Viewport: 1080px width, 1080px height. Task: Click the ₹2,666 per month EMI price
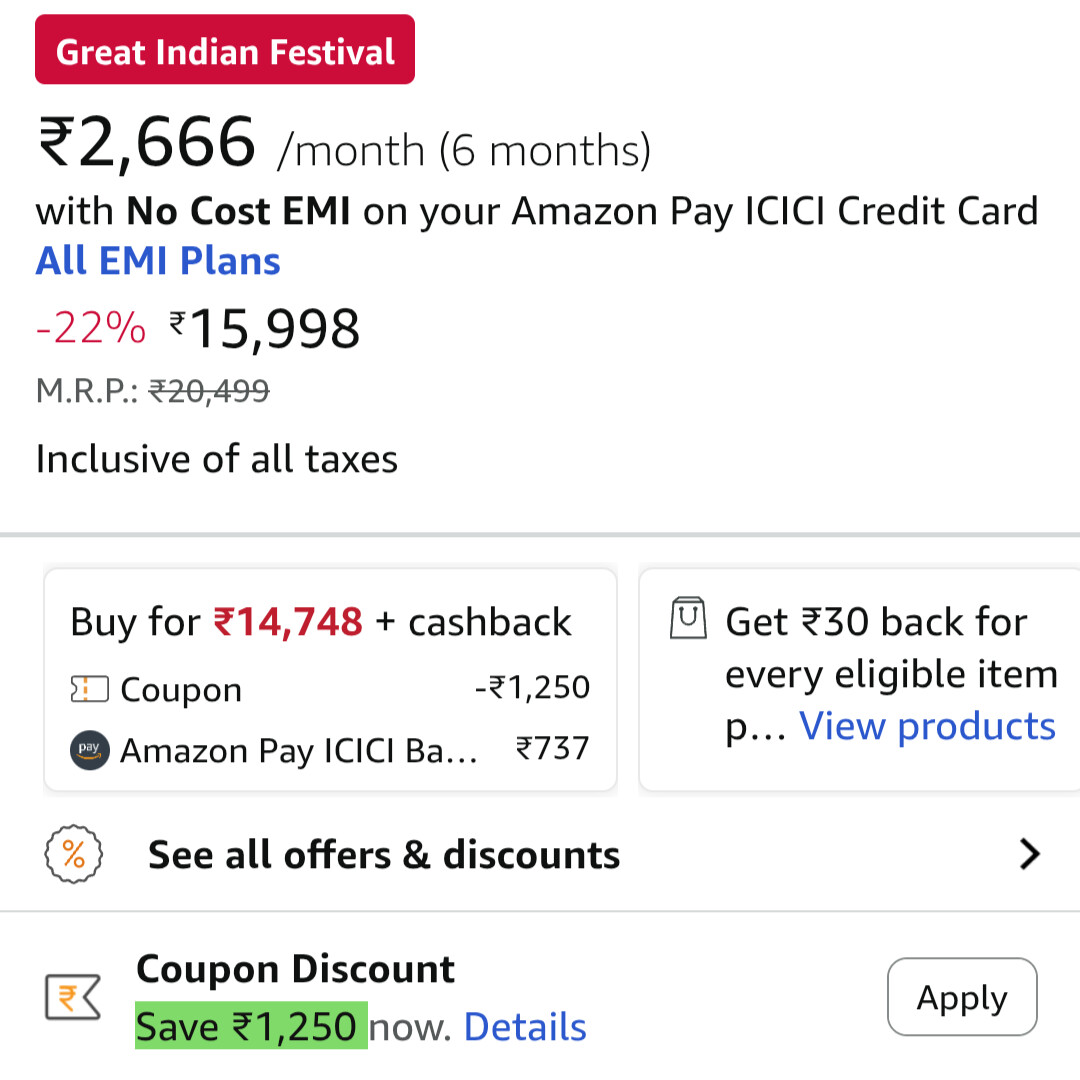point(148,143)
